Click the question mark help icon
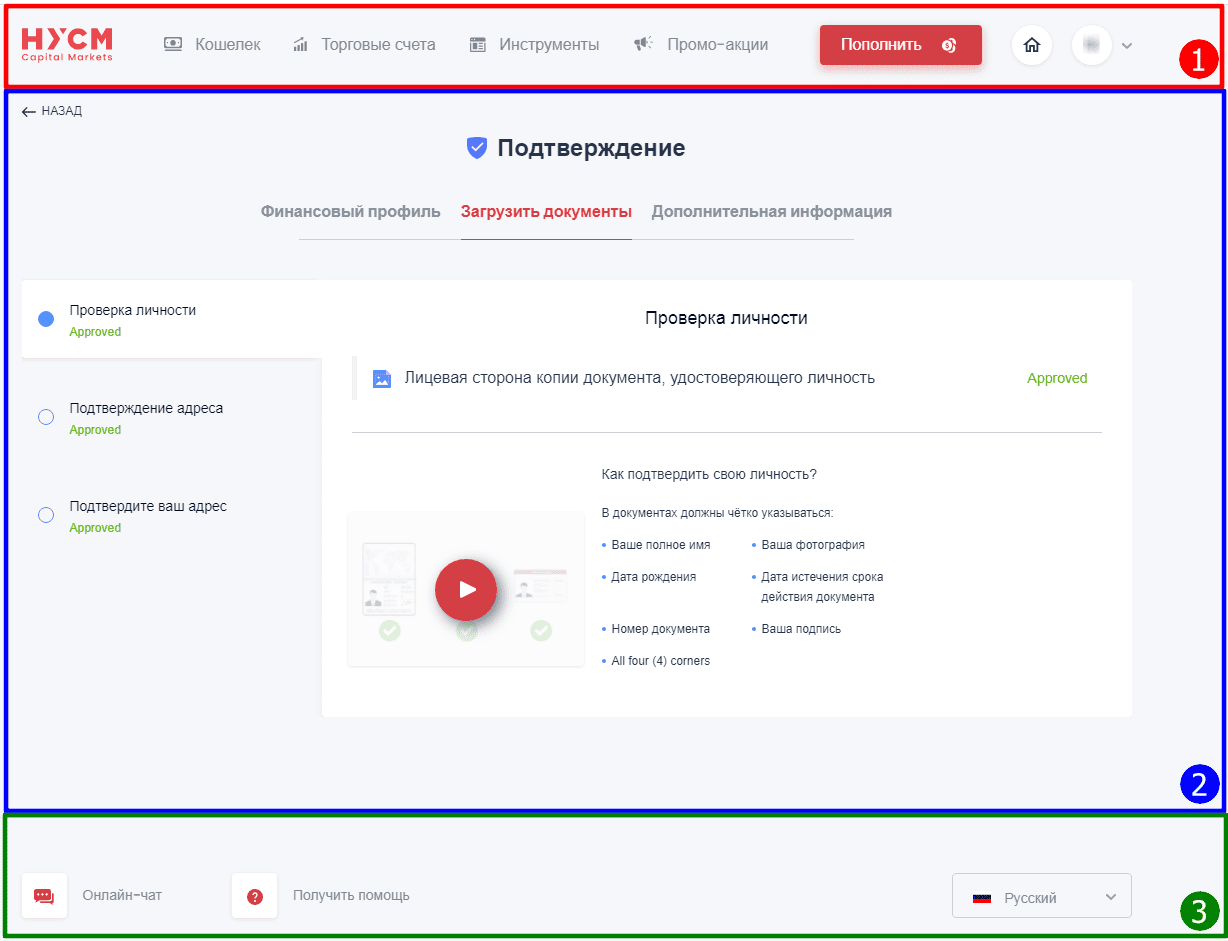Viewport: 1228px width, 941px height. pos(254,896)
